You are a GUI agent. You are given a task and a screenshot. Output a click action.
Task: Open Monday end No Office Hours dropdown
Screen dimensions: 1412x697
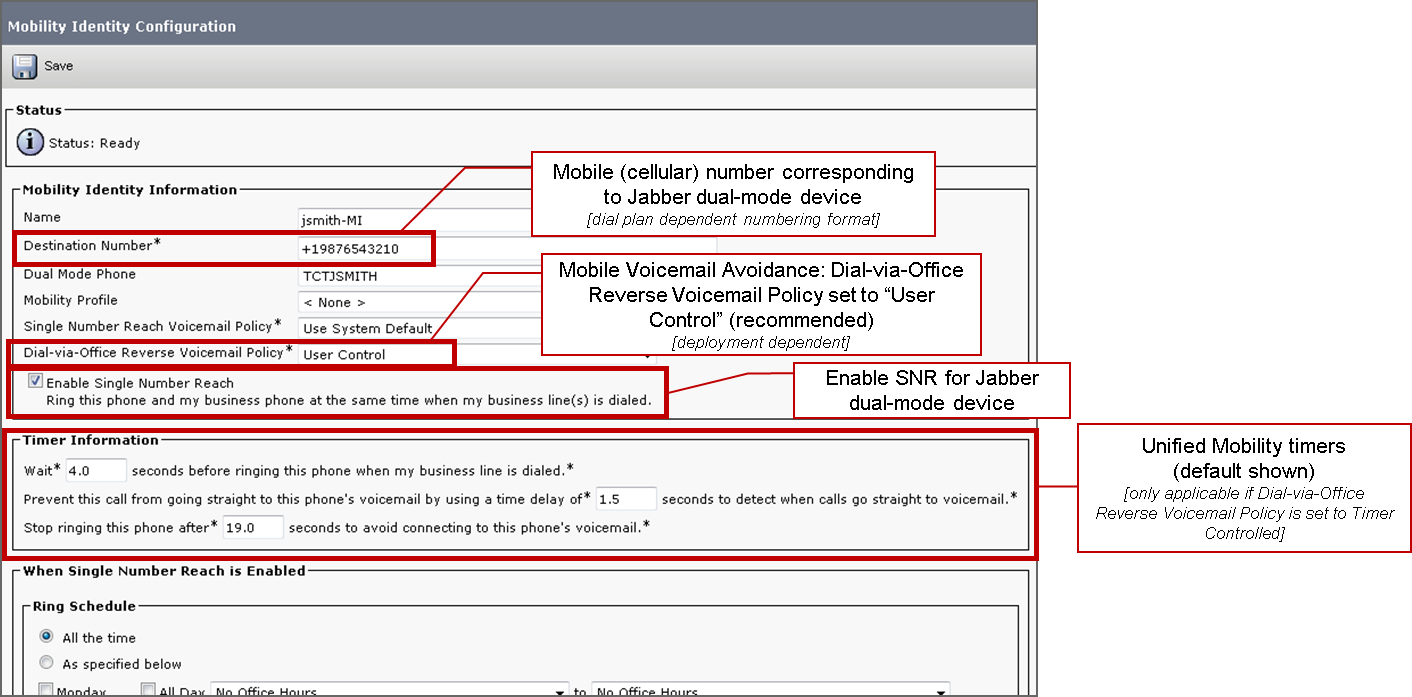(x=770, y=690)
